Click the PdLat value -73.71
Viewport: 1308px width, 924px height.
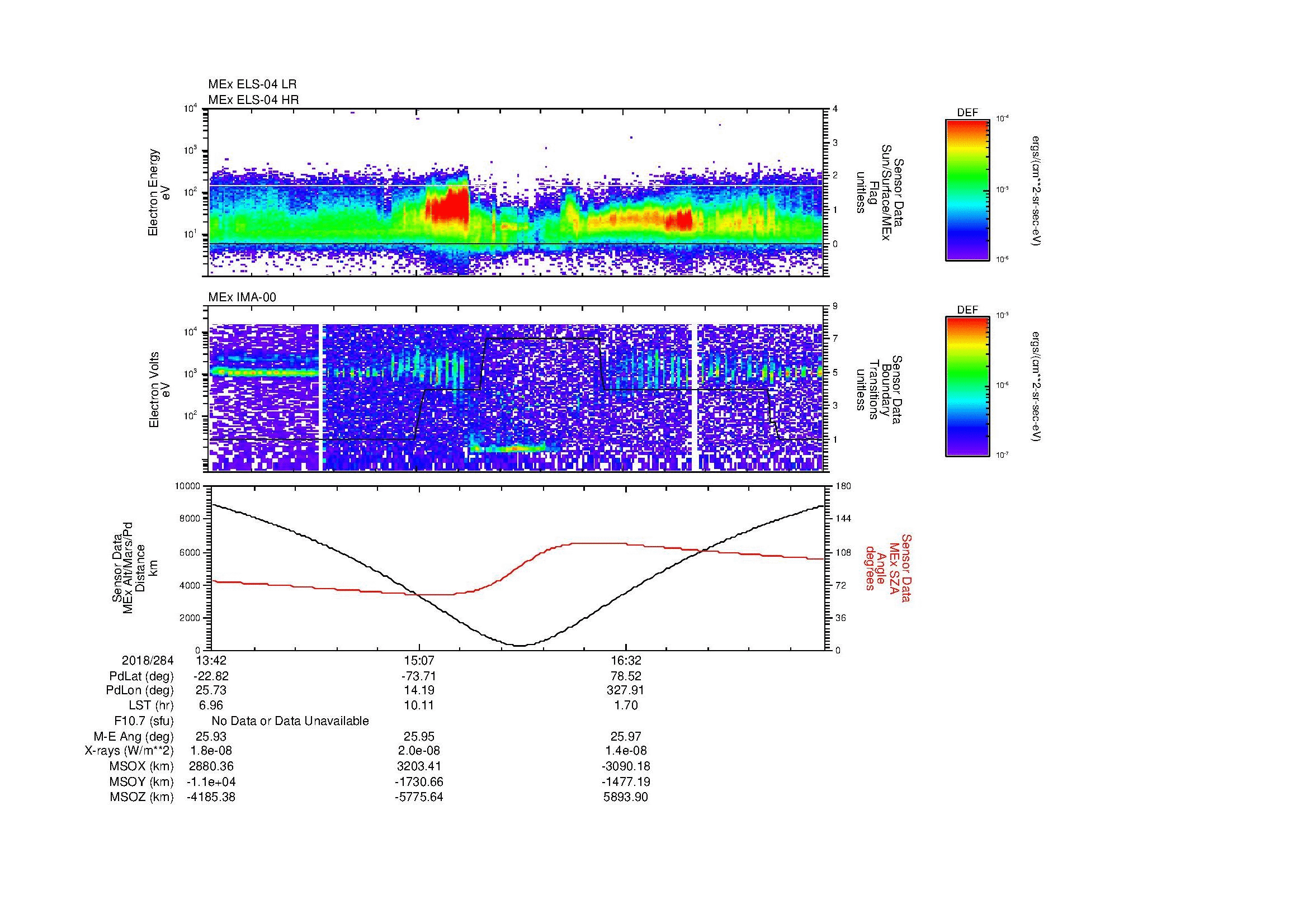419,676
